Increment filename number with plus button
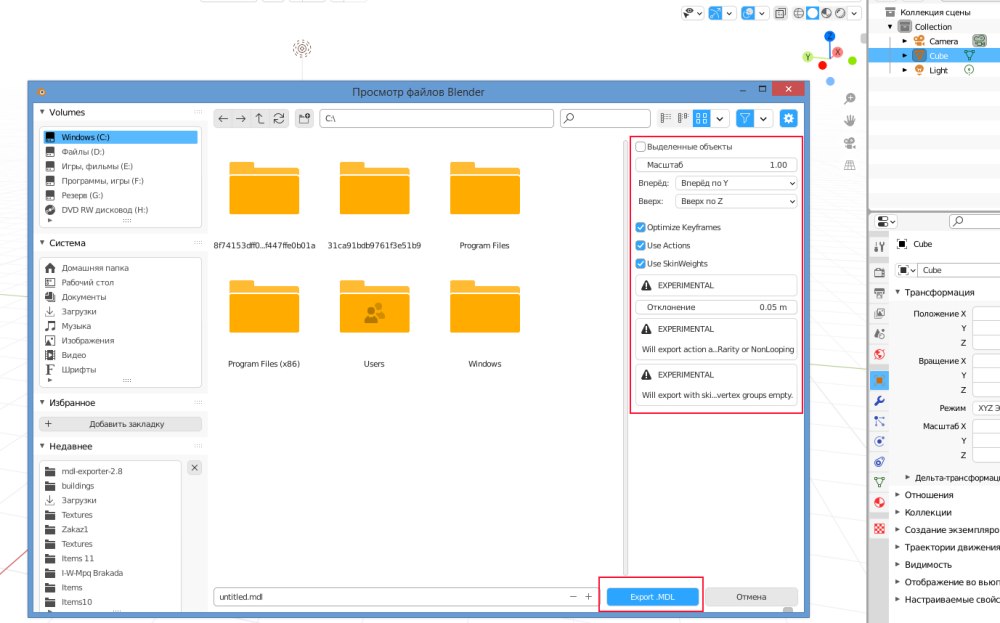Viewport: 1000px width, 623px height. [588, 597]
